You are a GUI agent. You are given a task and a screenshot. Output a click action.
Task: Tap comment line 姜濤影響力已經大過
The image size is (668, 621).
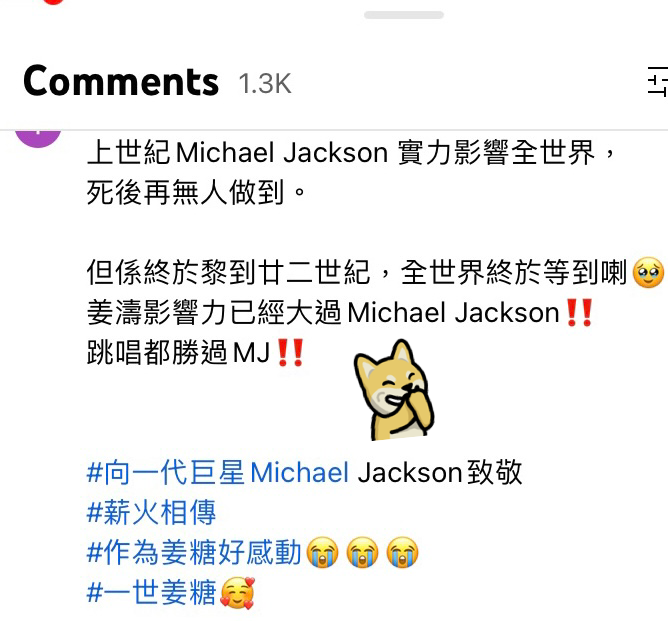[214, 313]
